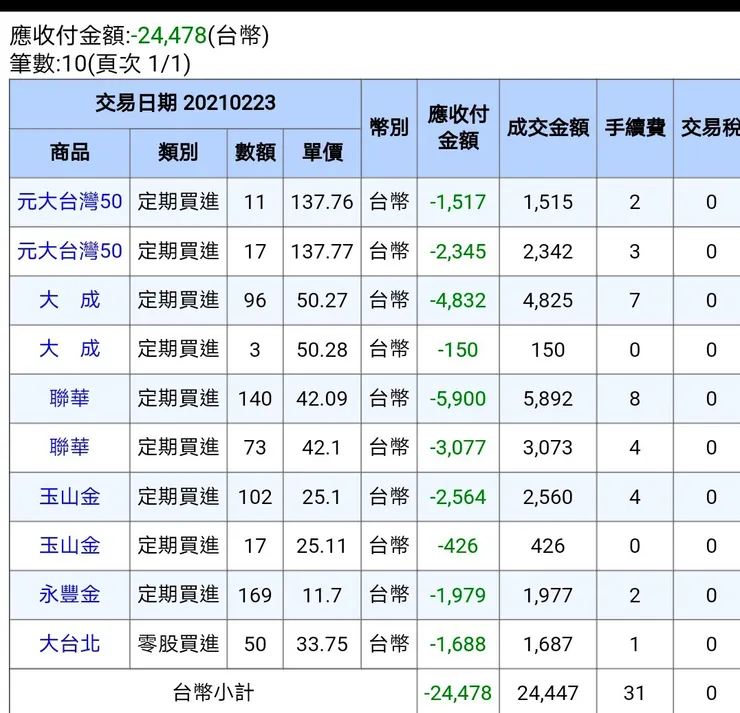The height and width of the screenshot is (713, 740).
Task: Click the 數額 column header
Action: coord(255,153)
